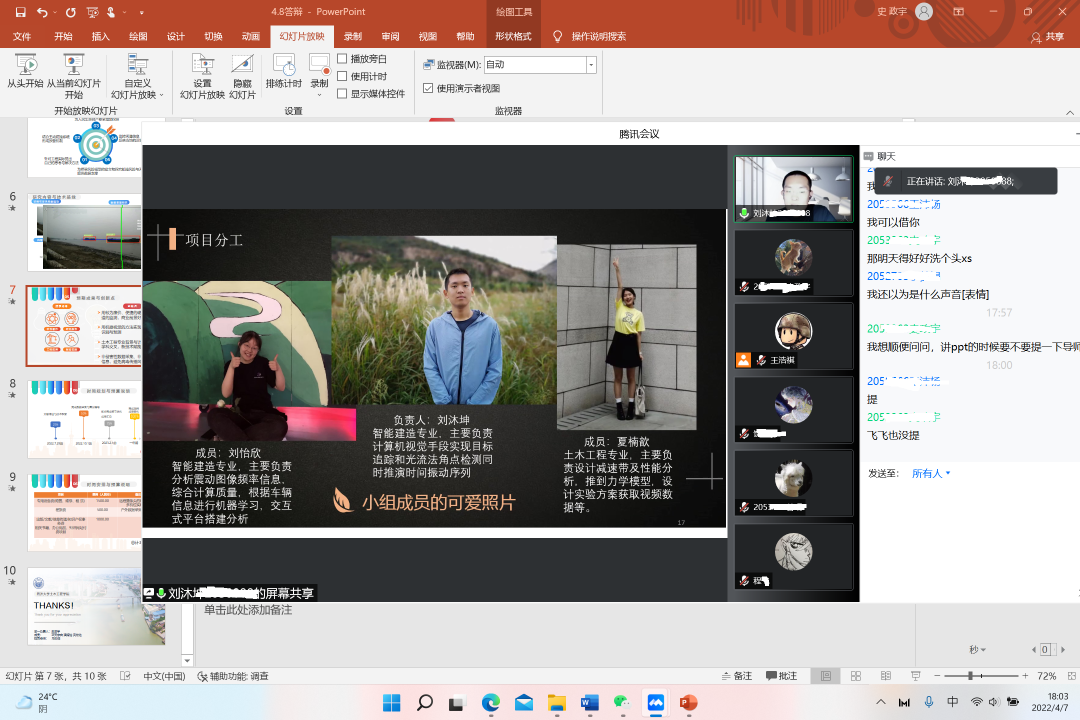This screenshot has height=720, width=1080.
Task: Save the presentation via toolbar icon
Action: point(20,12)
